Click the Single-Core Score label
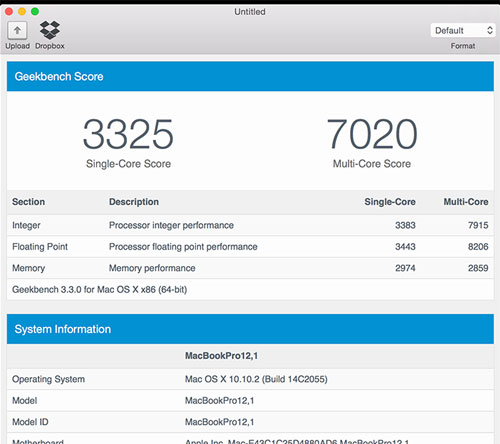The width and height of the screenshot is (500, 444). pos(128,164)
